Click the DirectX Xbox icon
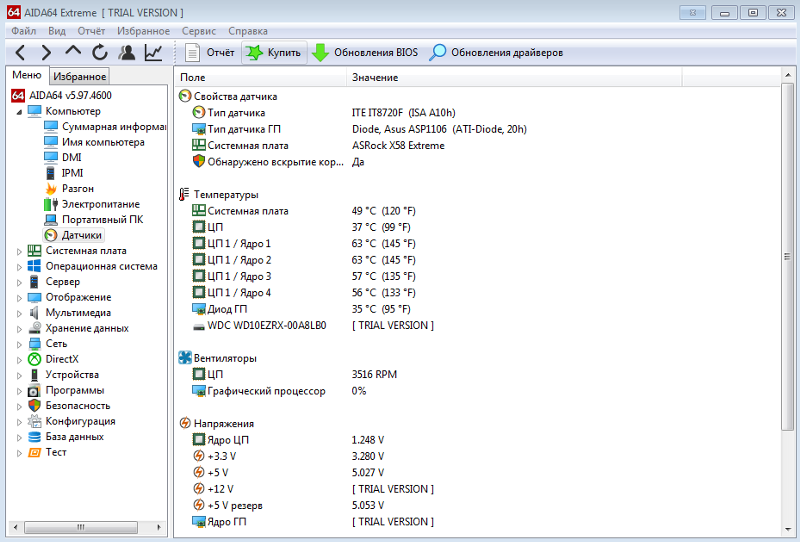Image resolution: width=800 pixels, height=542 pixels. [x=34, y=359]
